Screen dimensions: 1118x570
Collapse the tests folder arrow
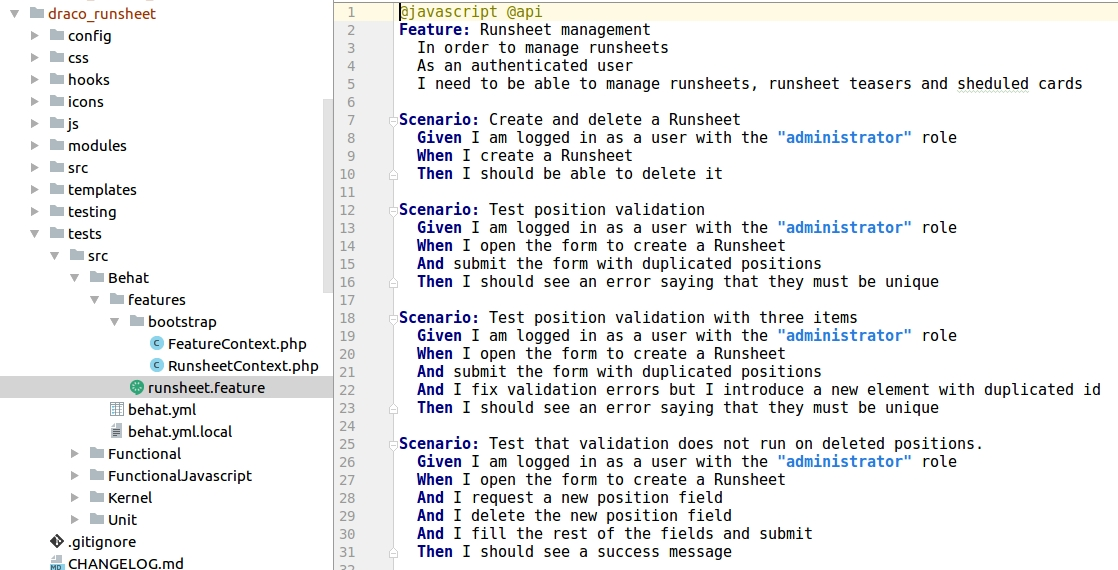35,233
